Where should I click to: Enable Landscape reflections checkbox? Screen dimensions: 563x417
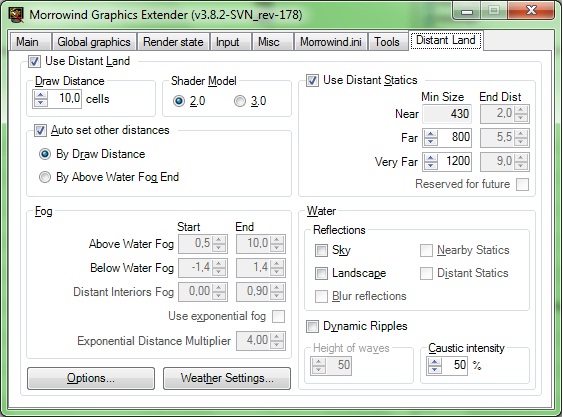point(321,273)
